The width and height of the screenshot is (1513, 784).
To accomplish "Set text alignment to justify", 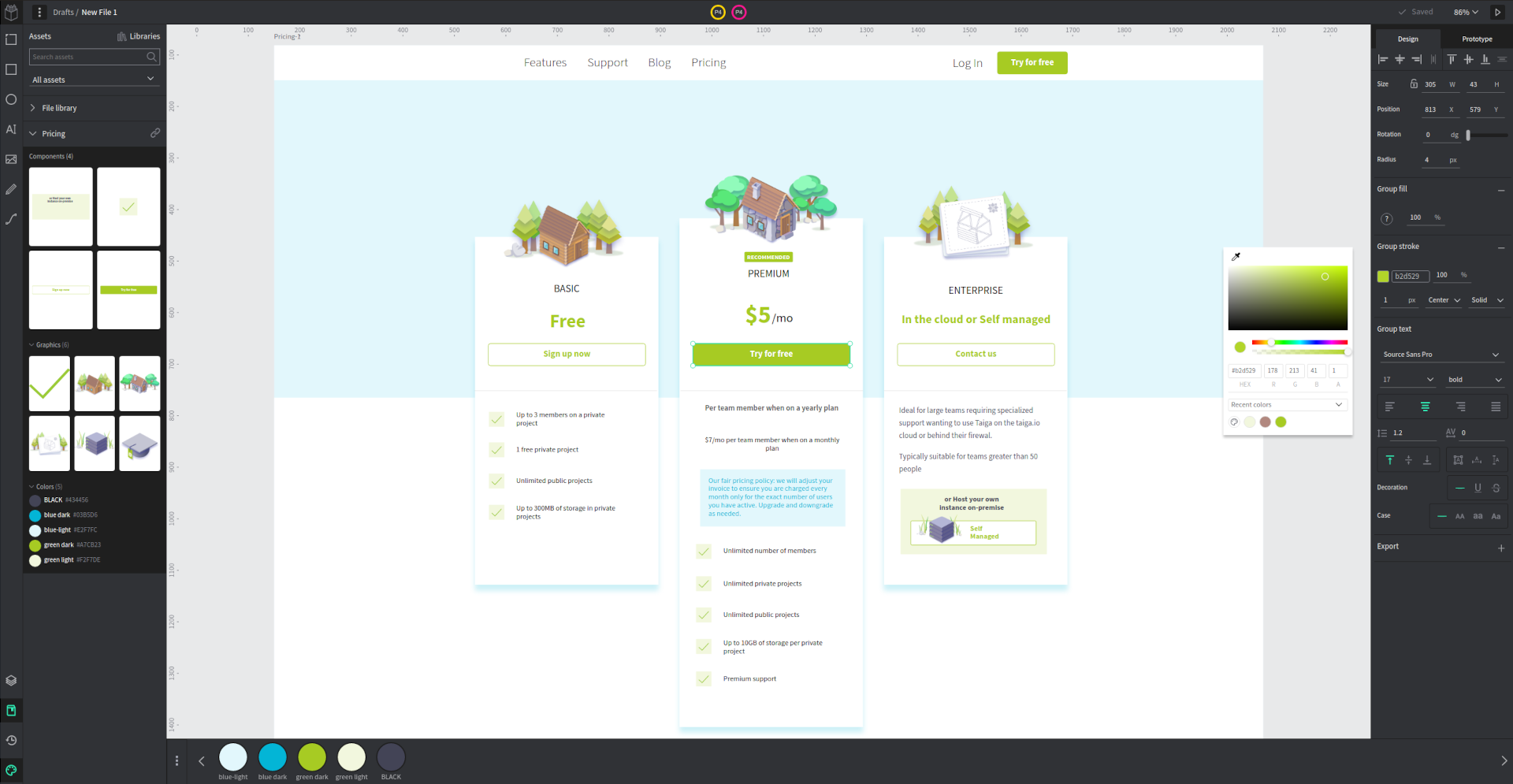I will click(1496, 407).
